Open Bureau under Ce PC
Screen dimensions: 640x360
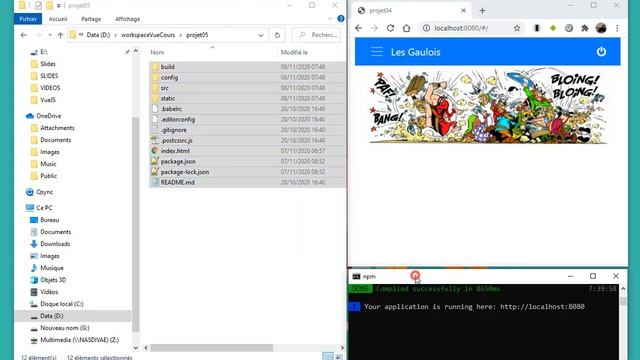[x=49, y=220]
